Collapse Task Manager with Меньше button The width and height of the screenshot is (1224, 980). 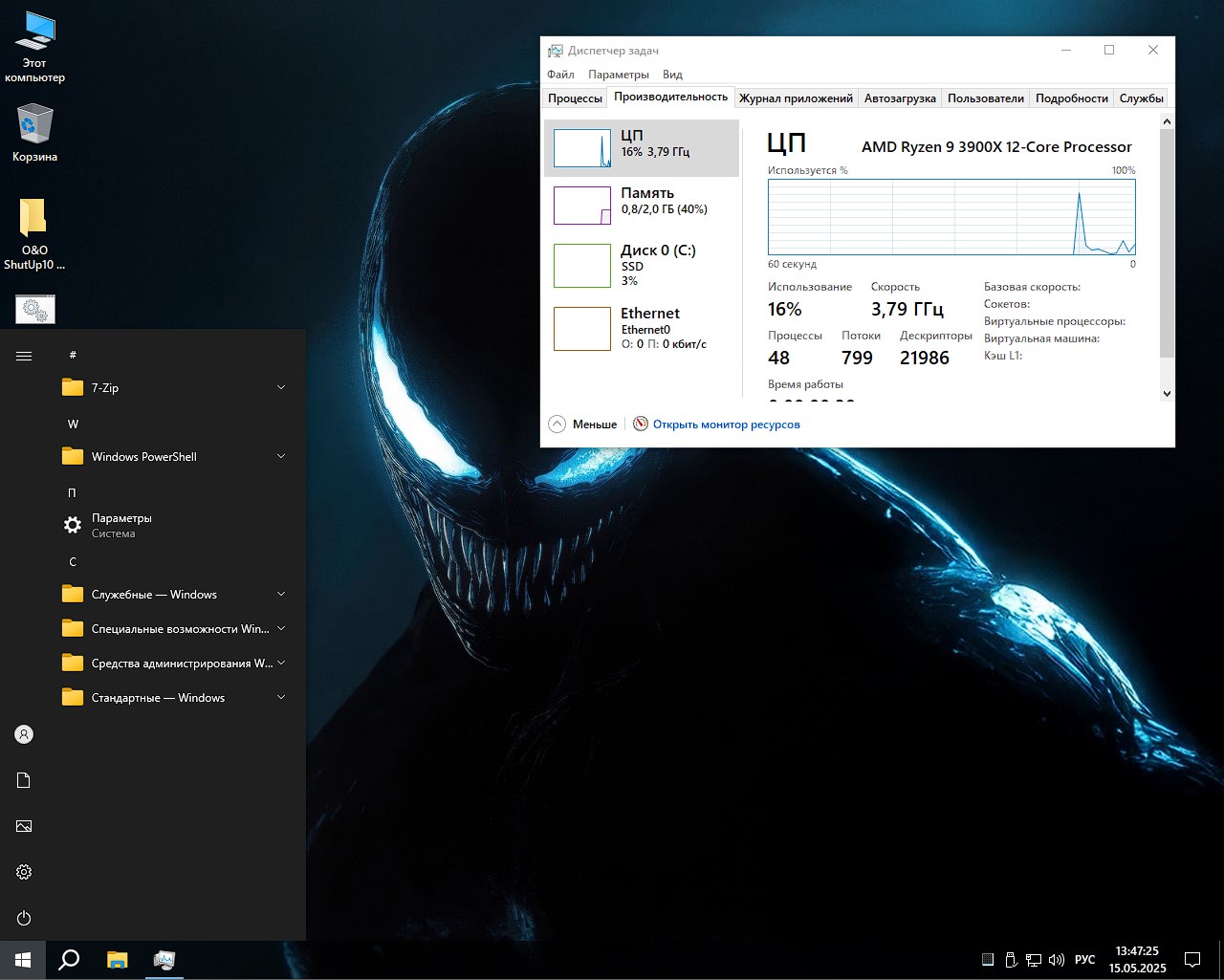582,424
